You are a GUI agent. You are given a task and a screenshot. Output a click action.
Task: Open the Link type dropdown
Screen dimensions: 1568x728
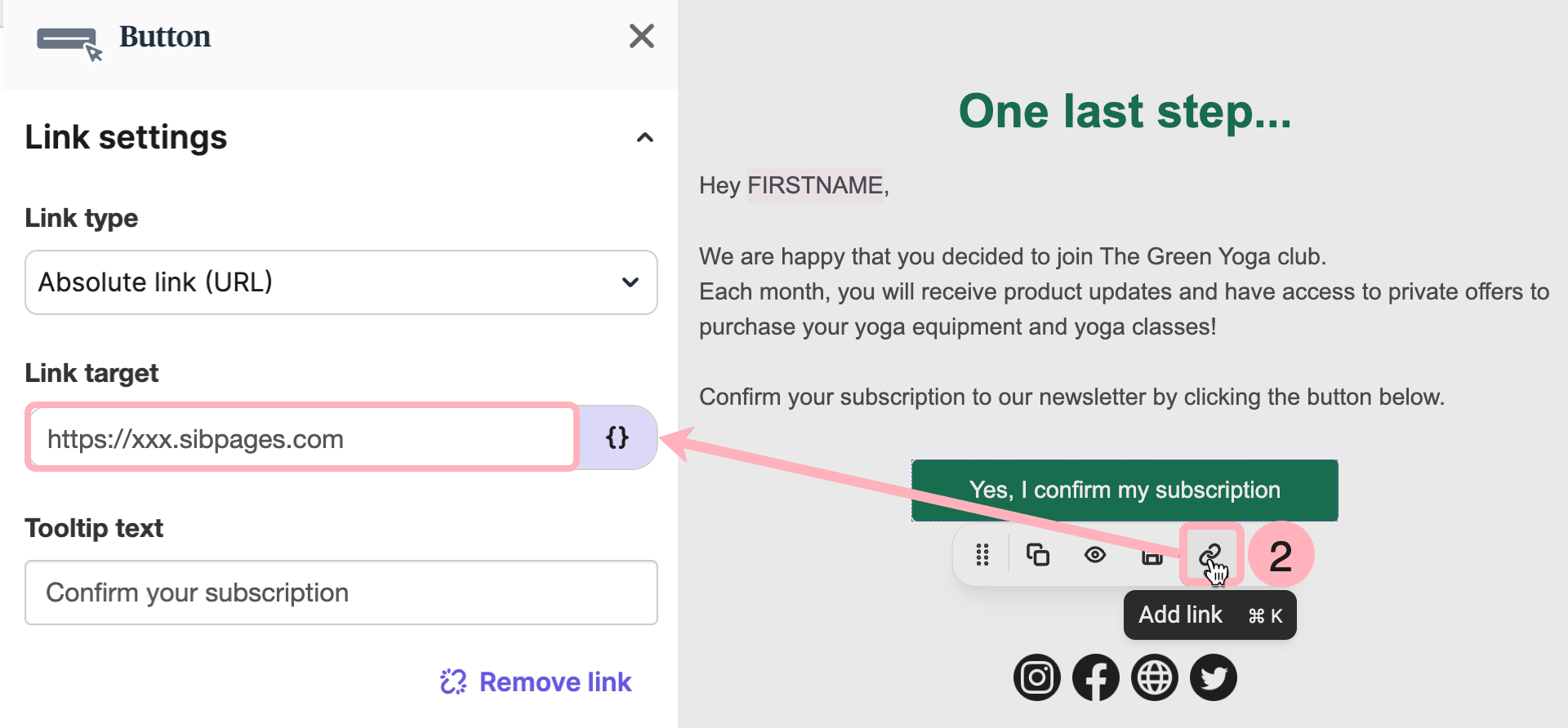(x=341, y=282)
